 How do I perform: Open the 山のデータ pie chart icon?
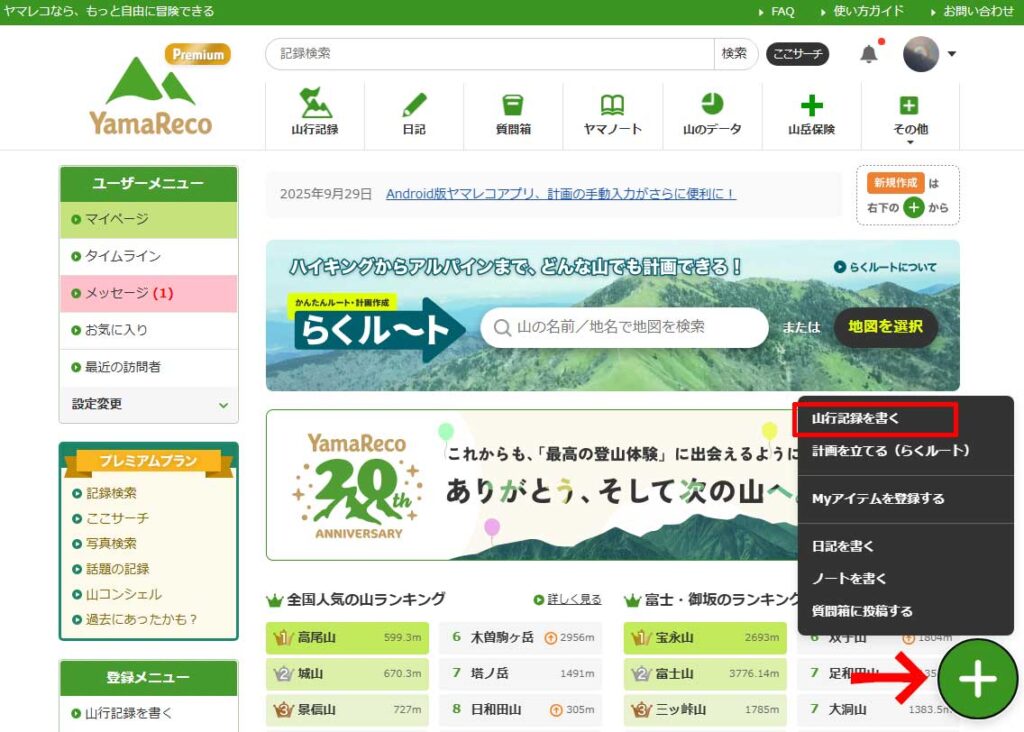pyautogui.click(x=711, y=105)
